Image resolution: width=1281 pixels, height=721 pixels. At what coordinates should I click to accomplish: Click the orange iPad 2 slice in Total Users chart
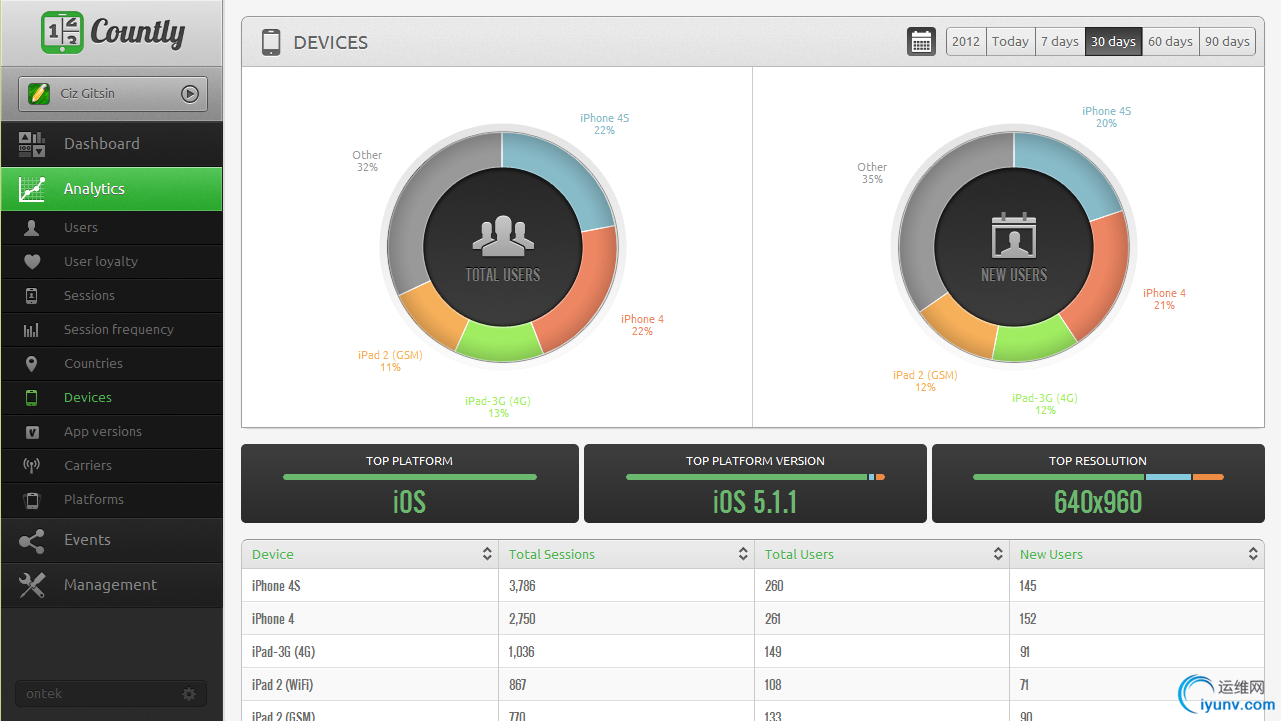pyautogui.click(x=433, y=313)
